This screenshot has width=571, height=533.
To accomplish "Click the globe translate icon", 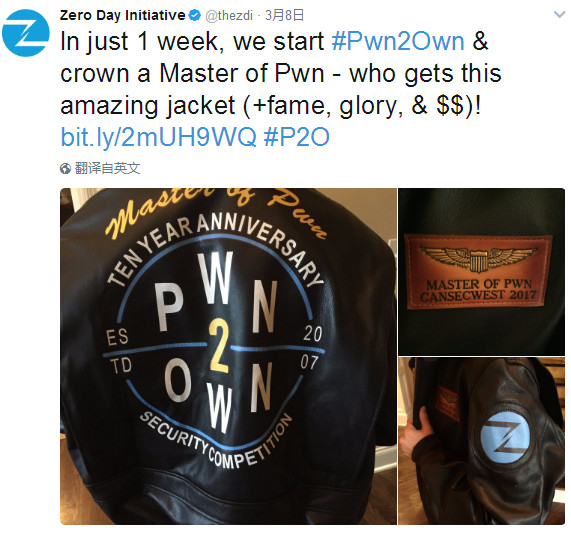I will [x=66, y=169].
